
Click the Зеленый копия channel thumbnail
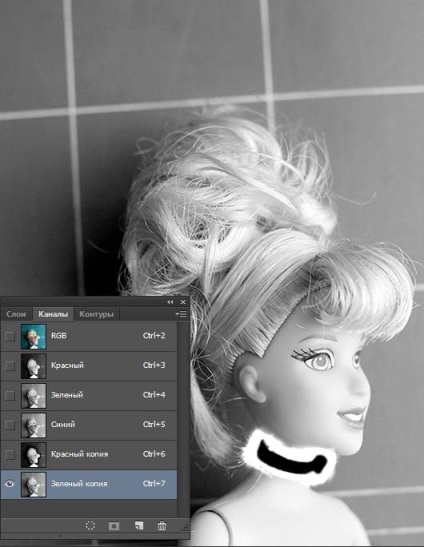pyautogui.click(x=34, y=484)
